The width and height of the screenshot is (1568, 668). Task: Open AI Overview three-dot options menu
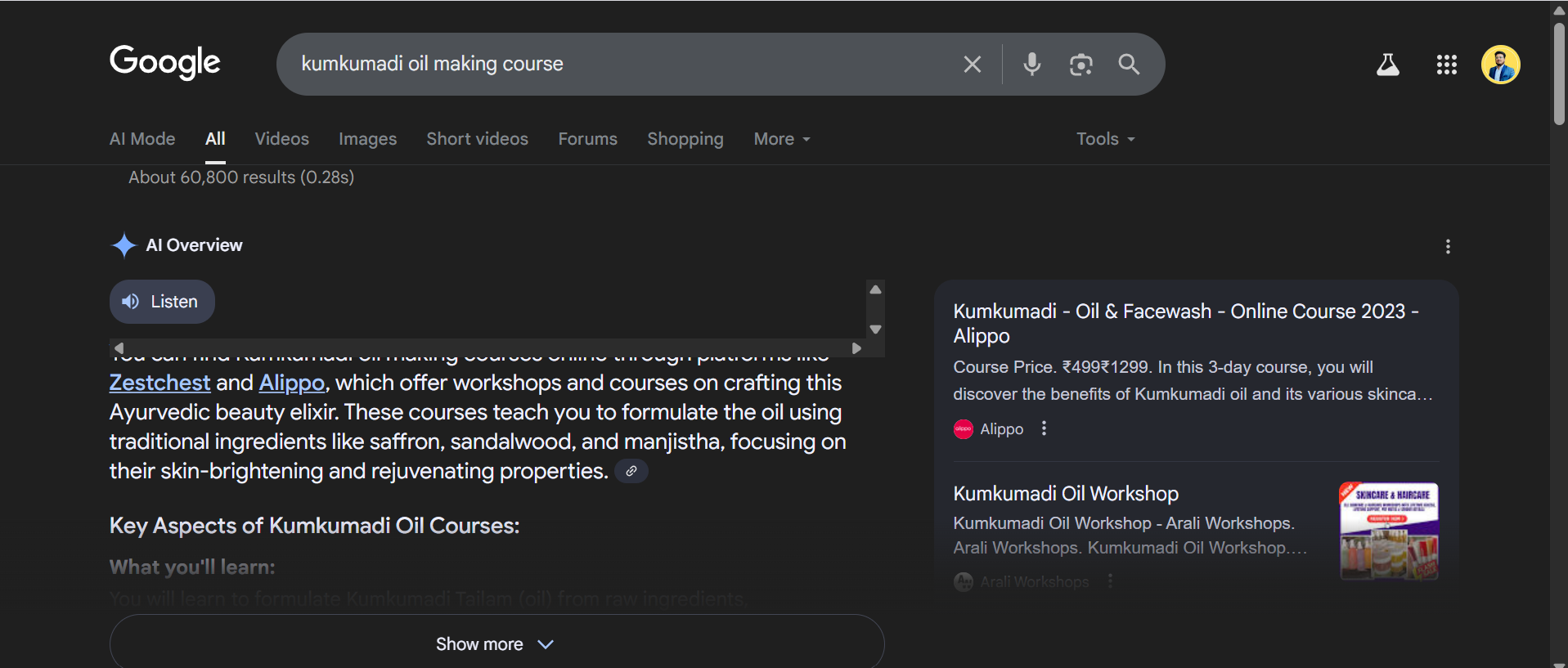[x=1448, y=246]
